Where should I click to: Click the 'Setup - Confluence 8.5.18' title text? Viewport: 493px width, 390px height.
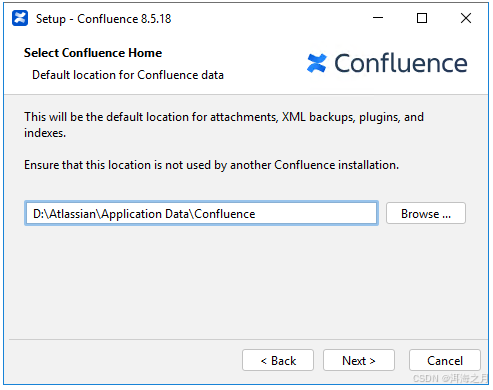[104, 19]
